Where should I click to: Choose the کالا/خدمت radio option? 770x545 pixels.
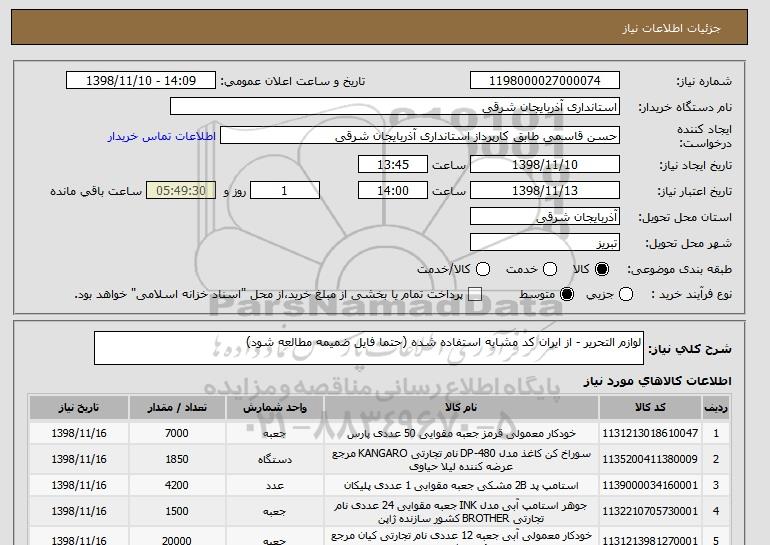(483, 269)
